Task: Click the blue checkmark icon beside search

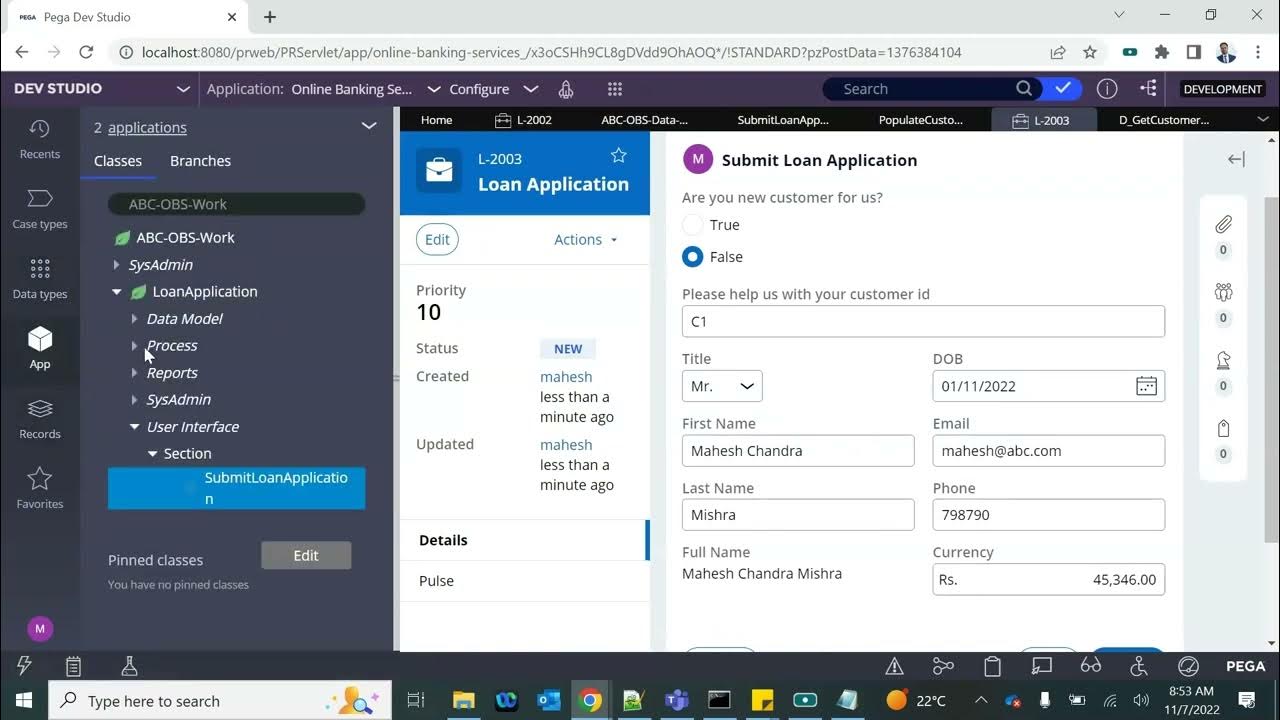Action: 1062,89
